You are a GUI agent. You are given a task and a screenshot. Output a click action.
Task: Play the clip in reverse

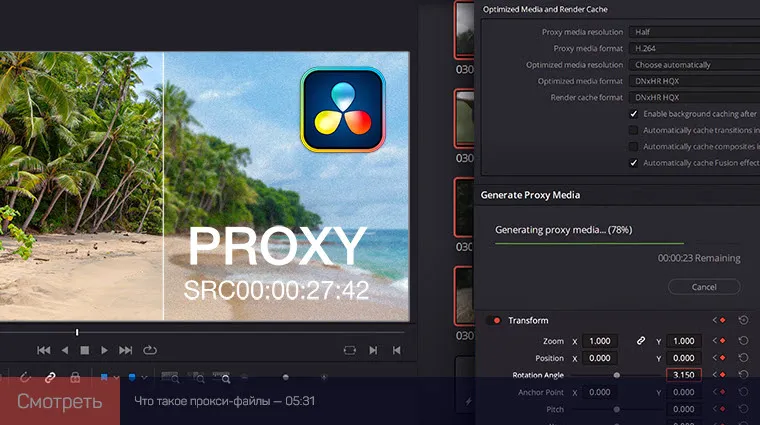click(65, 350)
